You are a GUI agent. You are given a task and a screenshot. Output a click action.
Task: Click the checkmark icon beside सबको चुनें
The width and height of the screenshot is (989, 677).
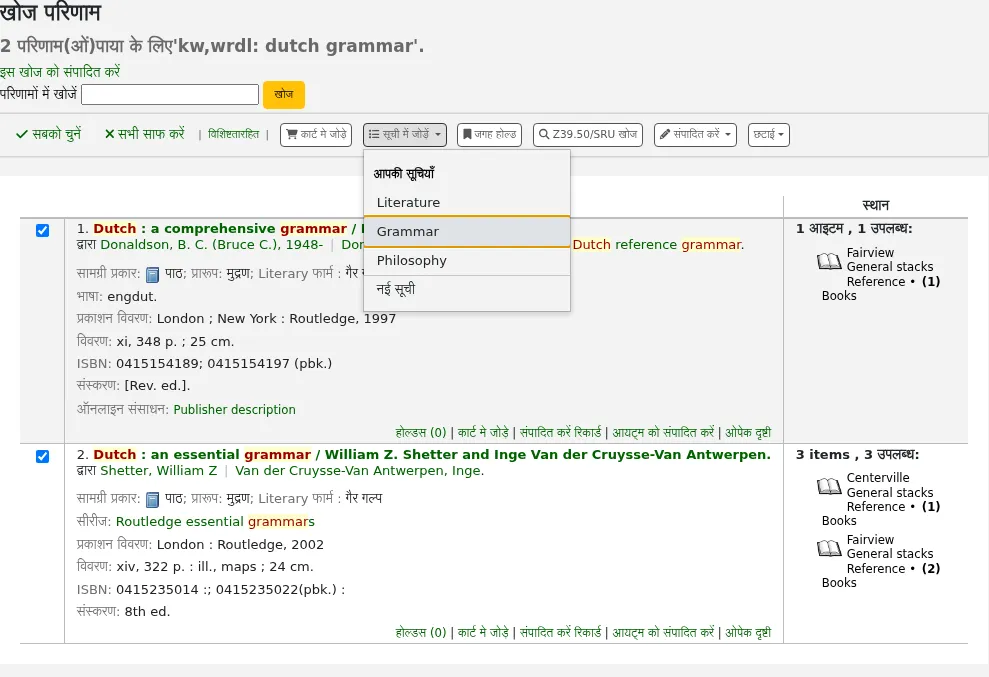click(22, 134)
